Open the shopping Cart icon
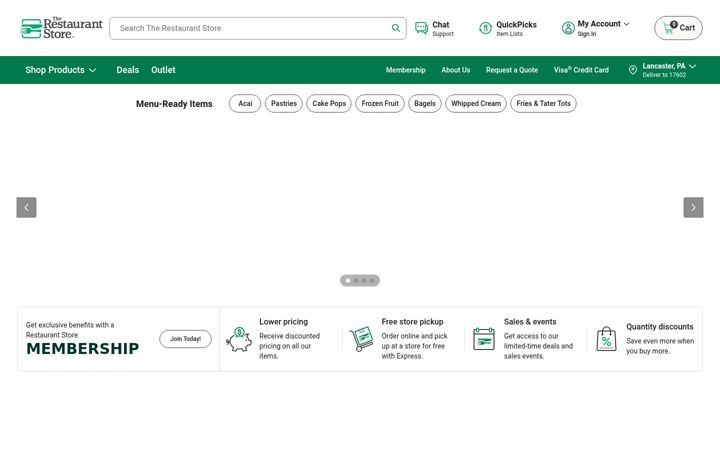Screen dimensions: 720x450 (669, 28)
